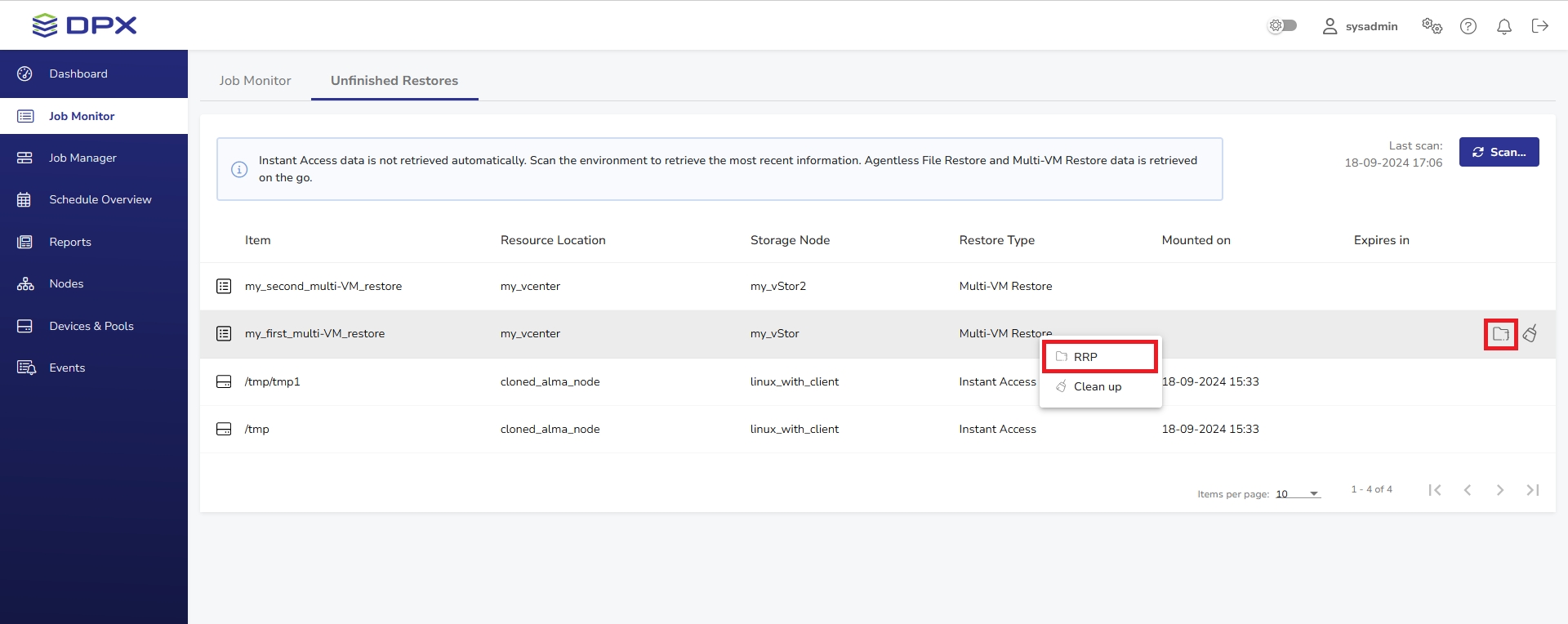Switch to the Job Monitor tab

255,81
